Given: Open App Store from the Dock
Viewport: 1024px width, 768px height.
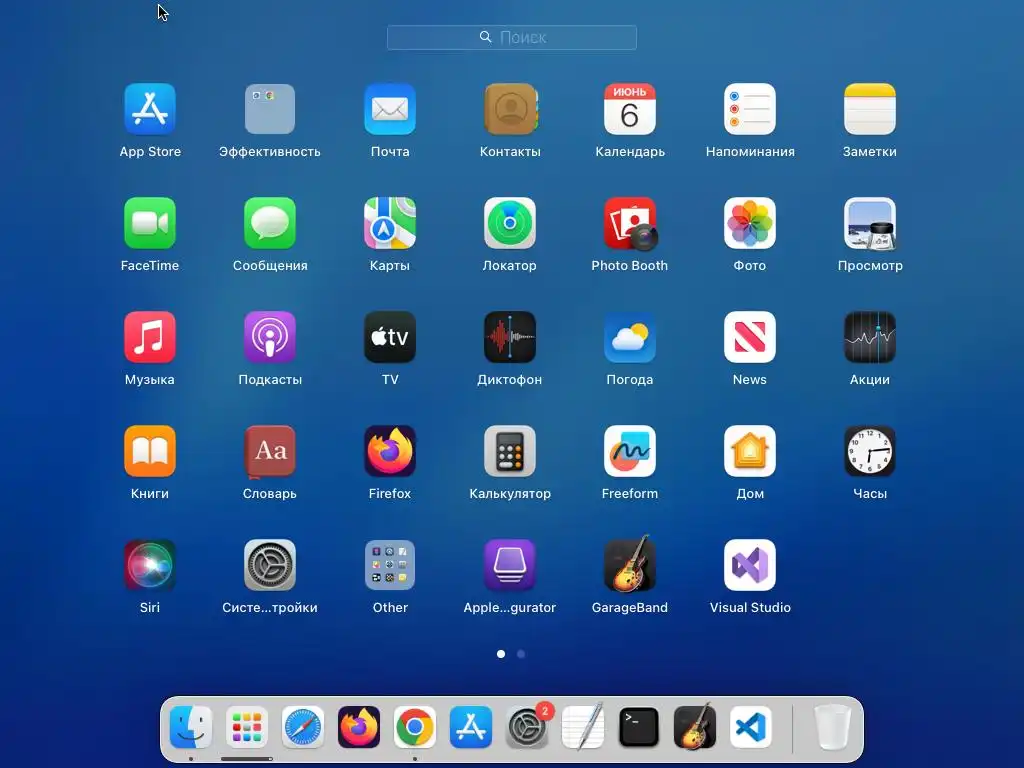Looking at the screenshot, I should coord(471,727).
